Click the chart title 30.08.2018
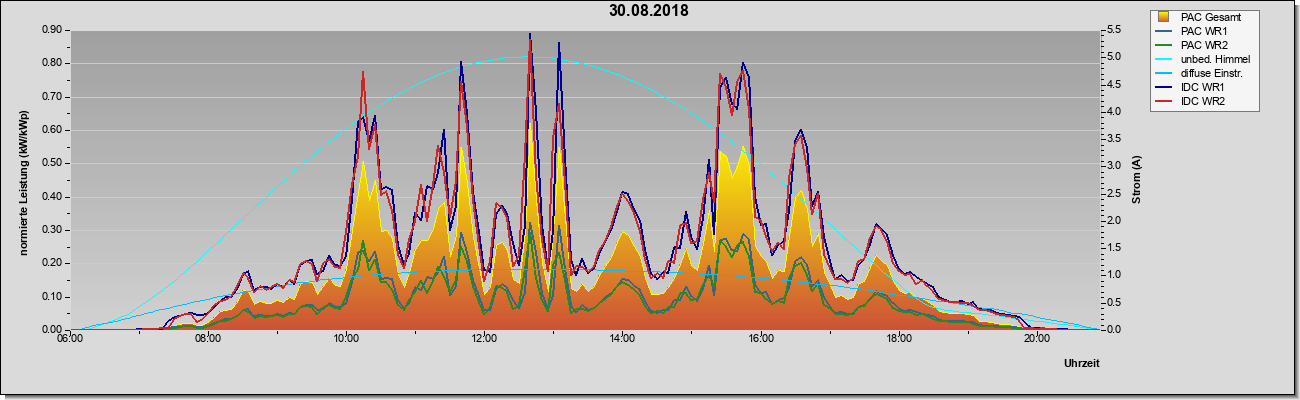This screenshot has width=1300, height=400. pyautogui.click(x=649, y=11)
